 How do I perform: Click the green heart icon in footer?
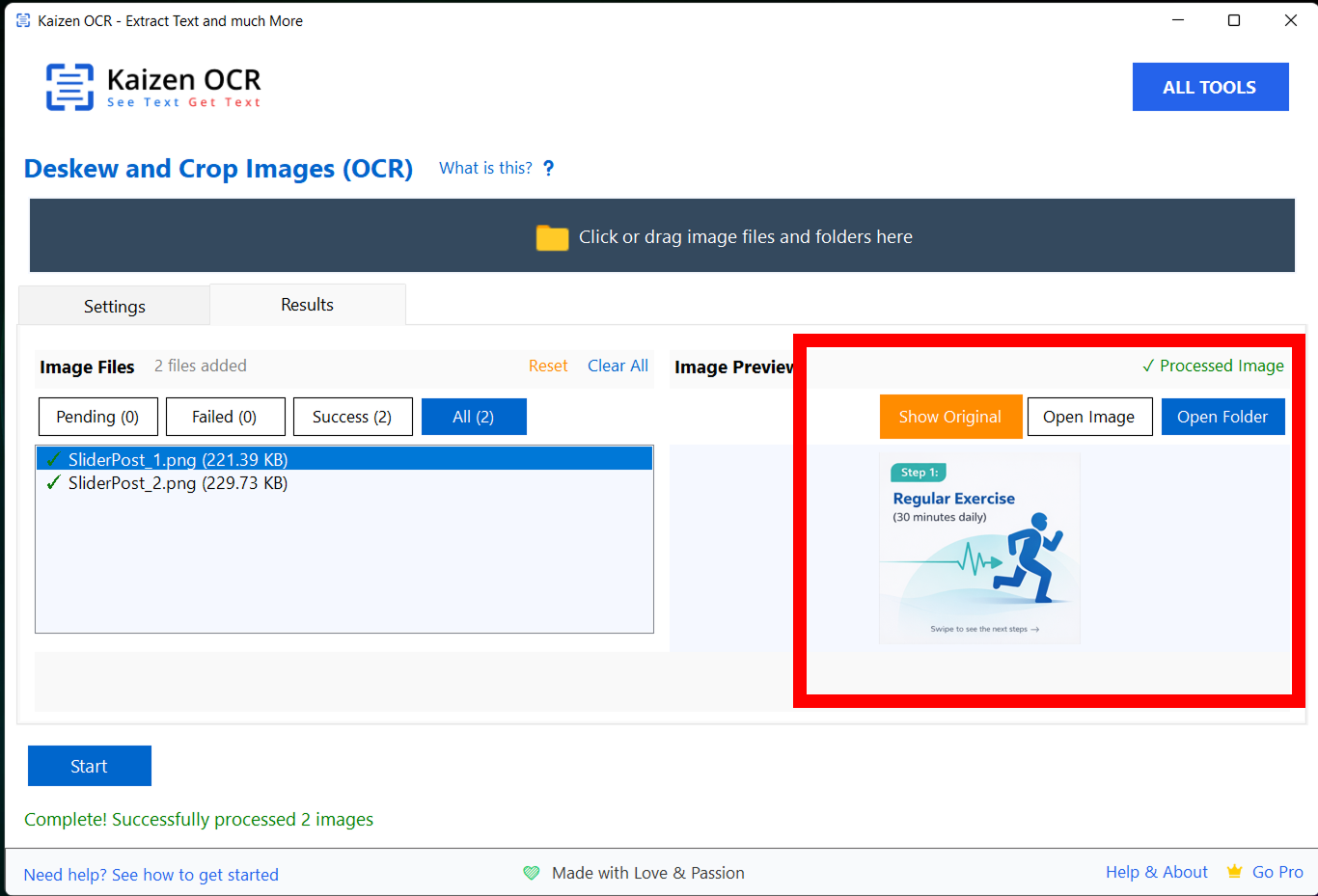[532, 873]
